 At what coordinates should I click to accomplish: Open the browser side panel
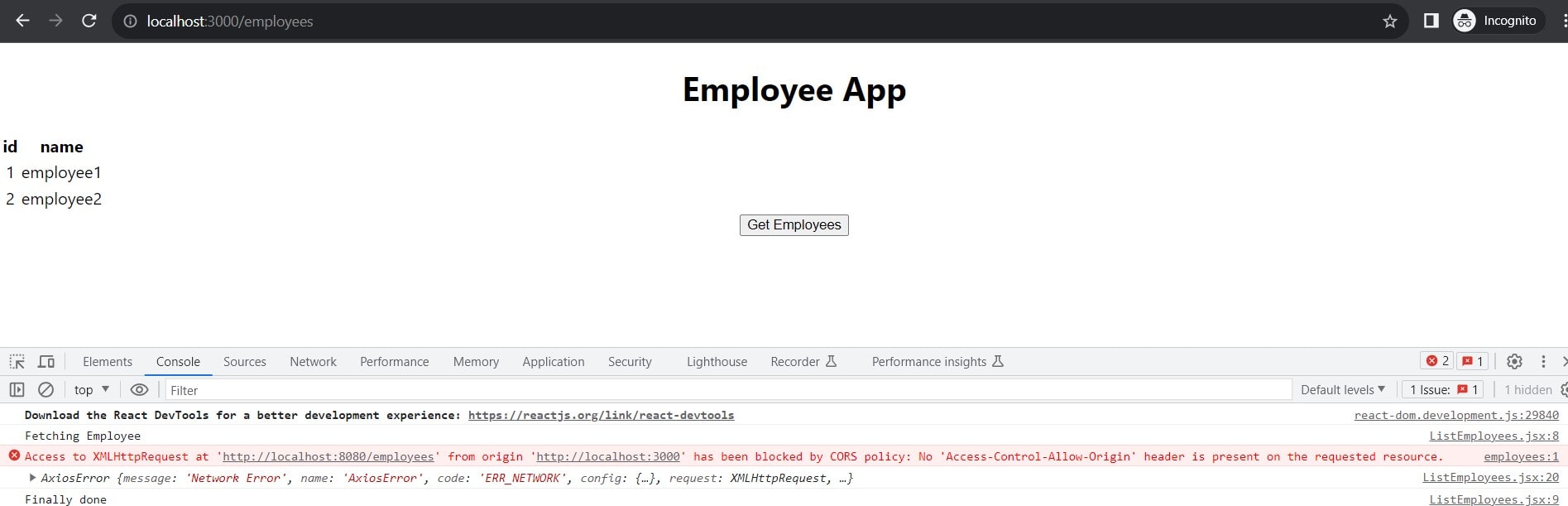click(1431, 21)
